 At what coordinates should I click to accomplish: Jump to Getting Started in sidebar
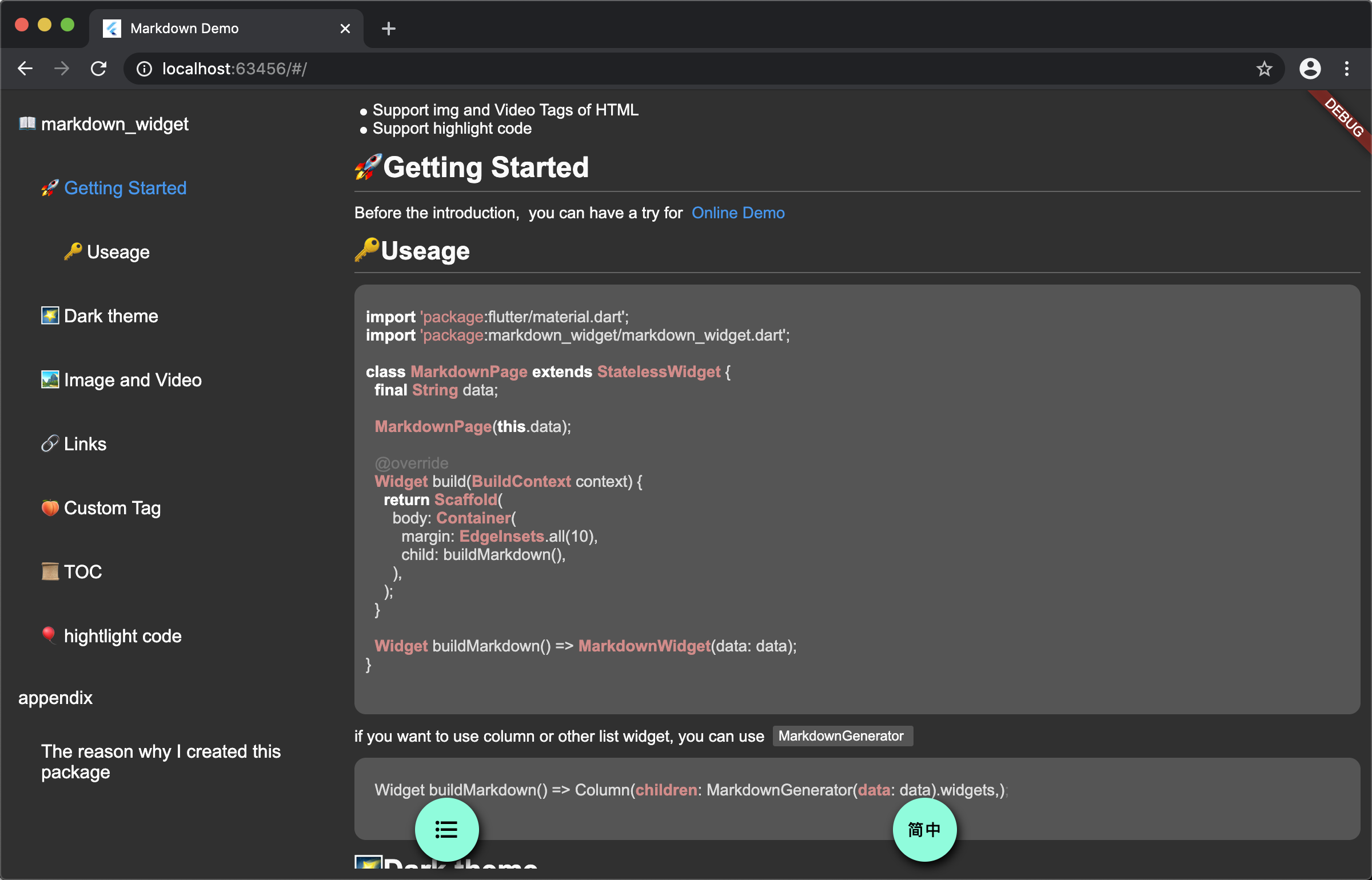tap(125, 188)
